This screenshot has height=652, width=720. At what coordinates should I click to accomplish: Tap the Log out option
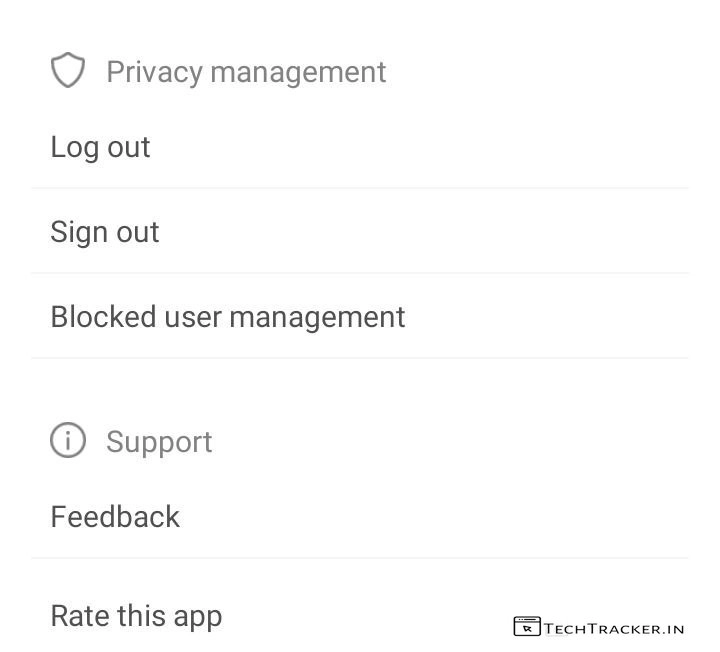click(x=100, y=147)
